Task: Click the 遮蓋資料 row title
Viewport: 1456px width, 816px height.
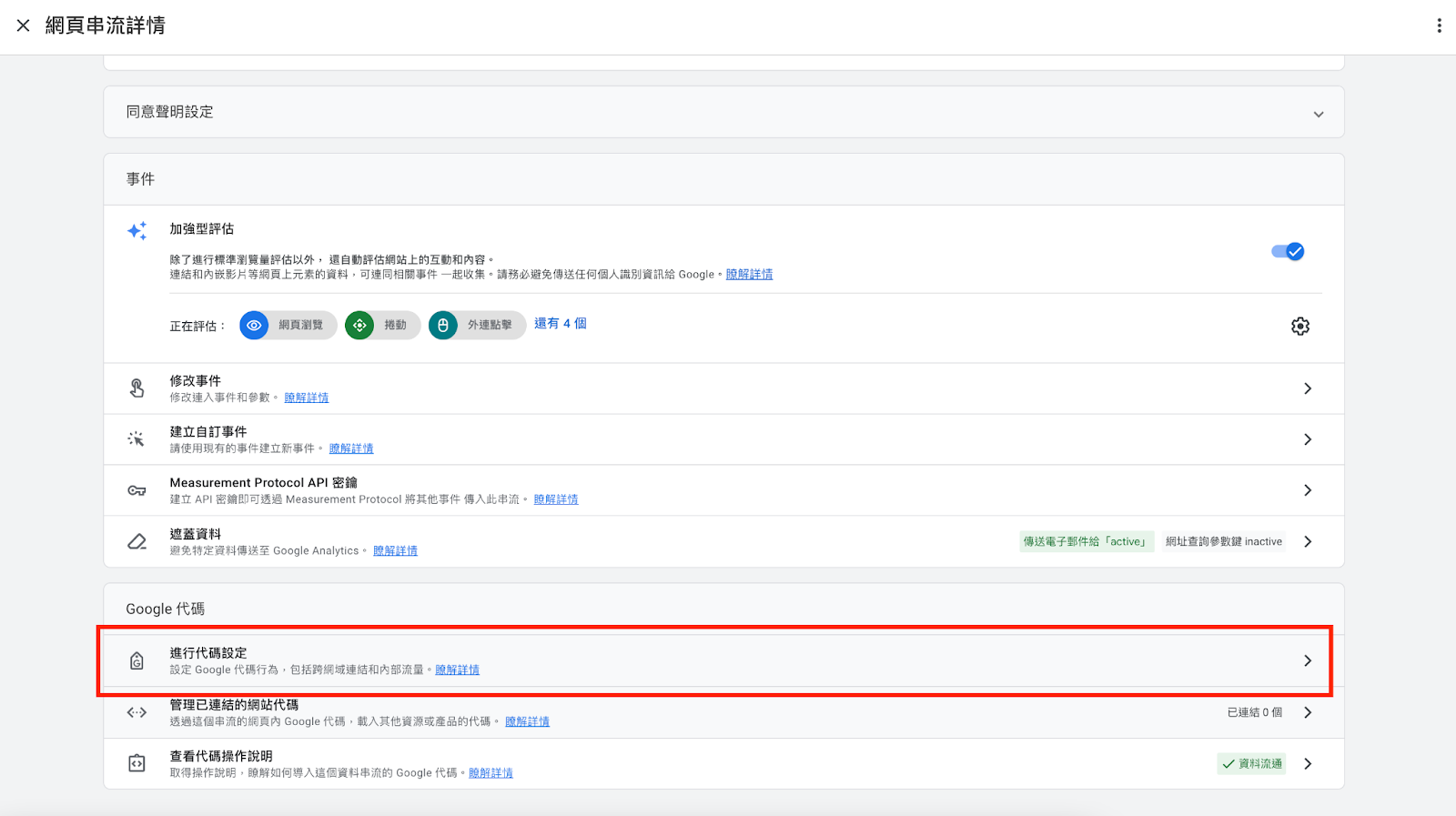Action: point(195,533)
